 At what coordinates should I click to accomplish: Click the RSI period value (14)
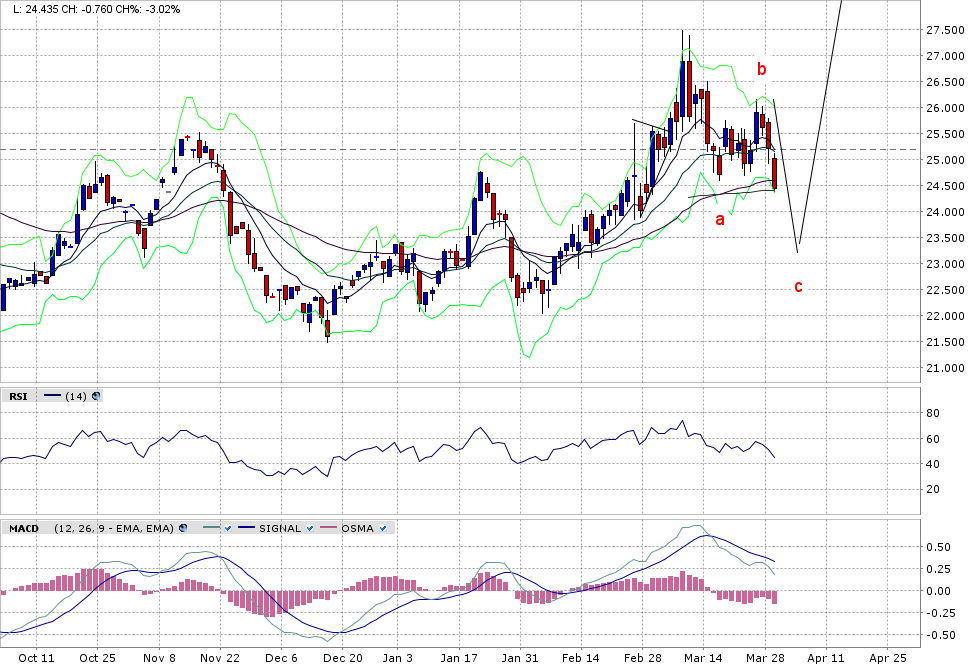76,396
